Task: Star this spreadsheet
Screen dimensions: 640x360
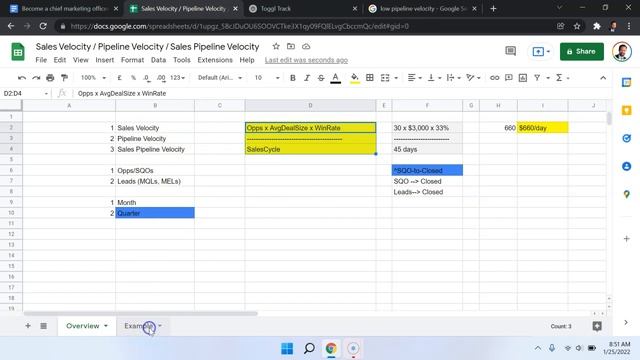Action: pos(276,47)
